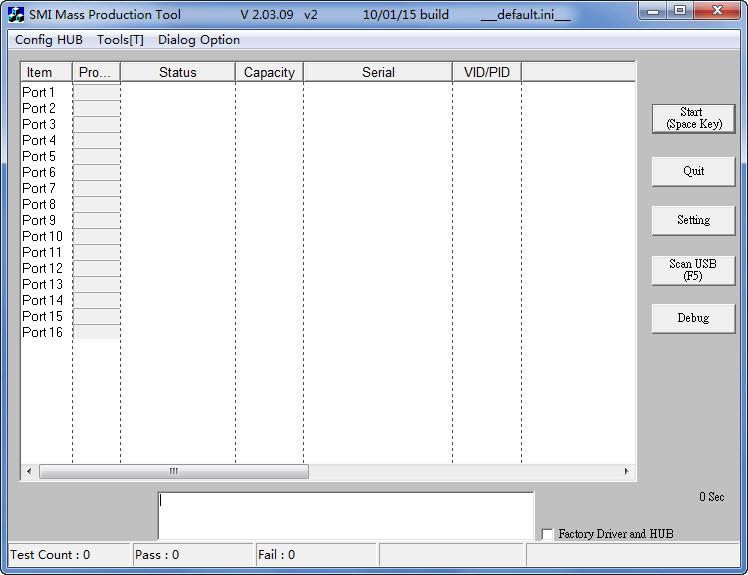Screen dimensions: 748x575
Task: Open the Setting button
Action: pyautogui.click(x=694, y=220)
